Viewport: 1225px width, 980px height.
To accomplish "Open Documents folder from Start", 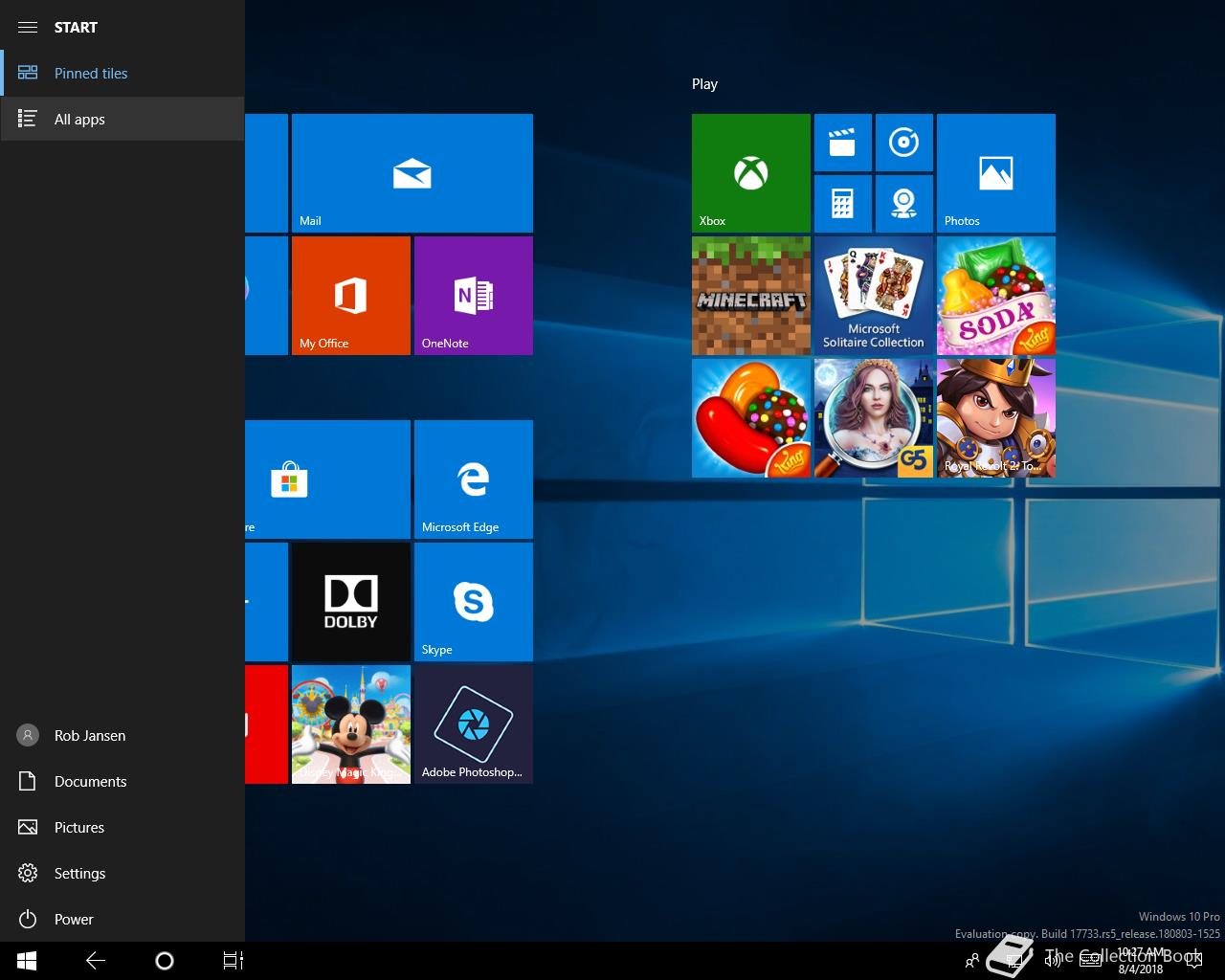I will tap(122, 781).
